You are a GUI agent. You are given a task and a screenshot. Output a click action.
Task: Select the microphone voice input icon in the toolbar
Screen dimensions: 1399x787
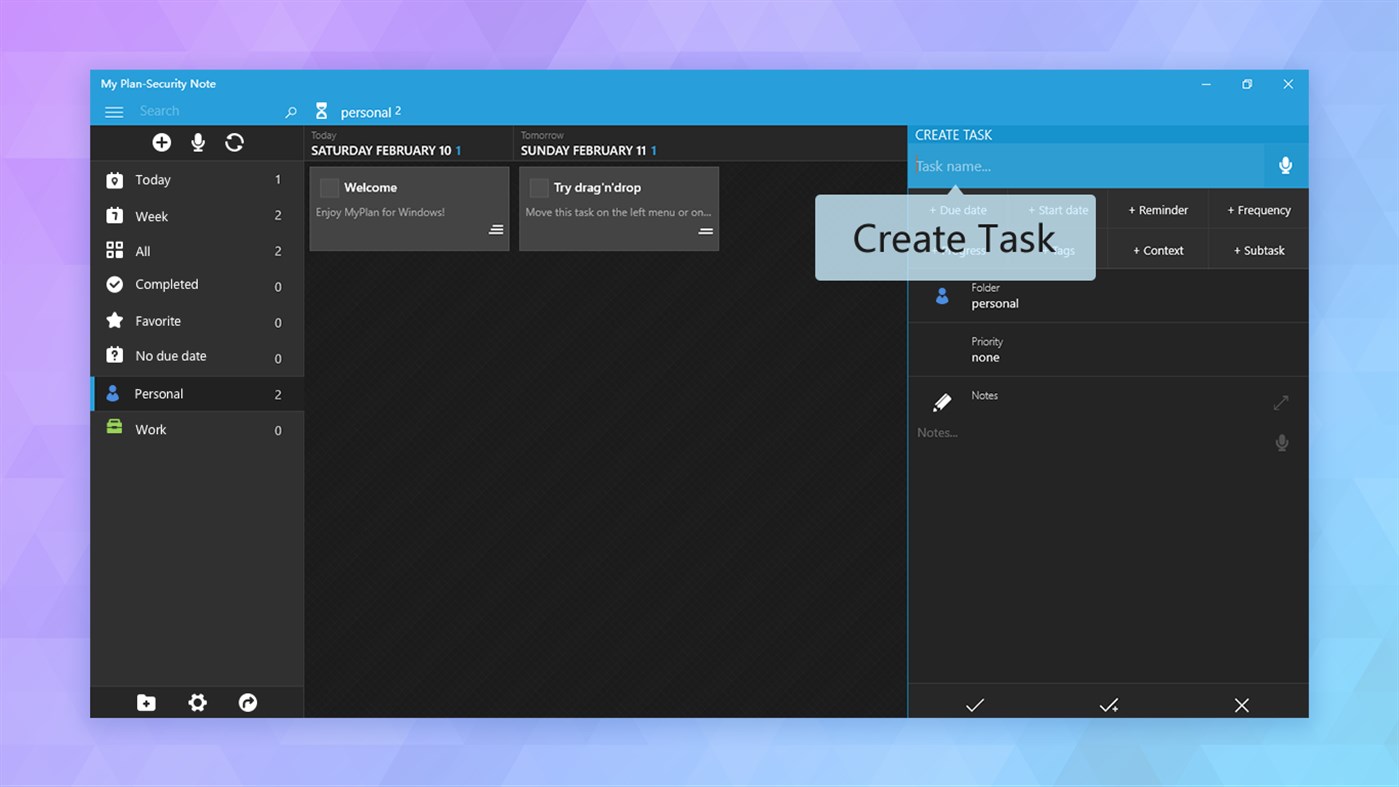coord(198,142)
